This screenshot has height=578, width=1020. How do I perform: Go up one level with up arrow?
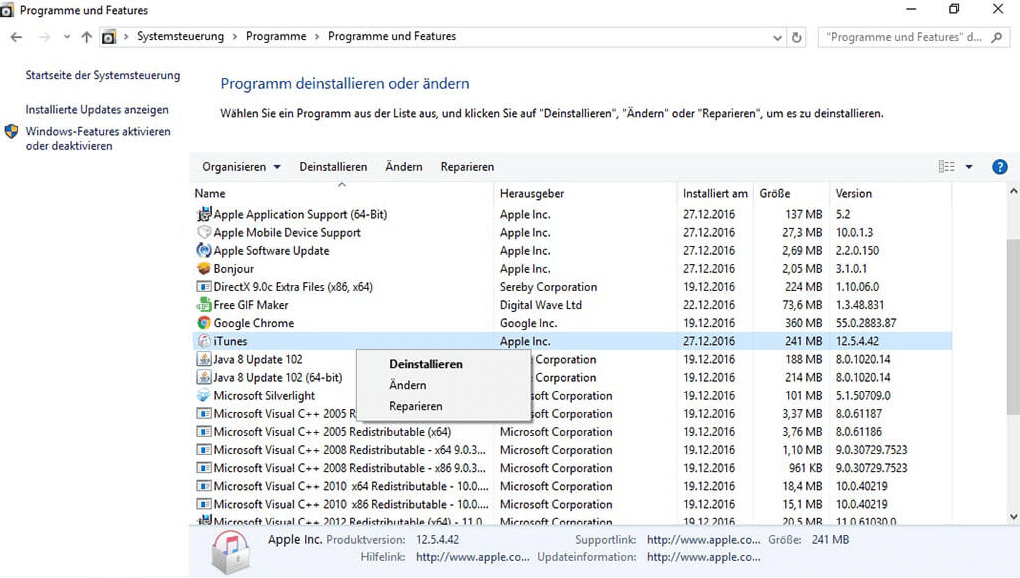87,37
